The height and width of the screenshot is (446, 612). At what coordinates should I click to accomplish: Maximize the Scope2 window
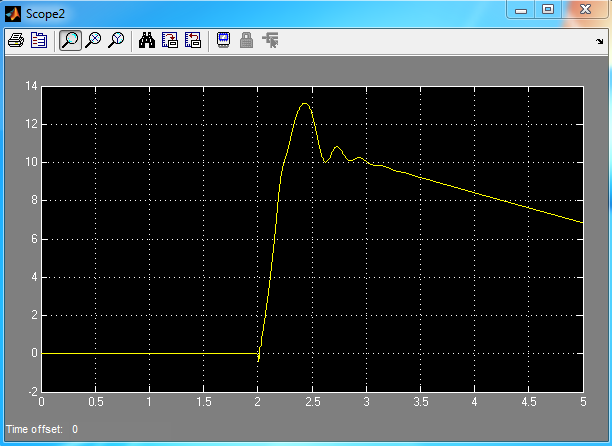[x=547, y=10]
